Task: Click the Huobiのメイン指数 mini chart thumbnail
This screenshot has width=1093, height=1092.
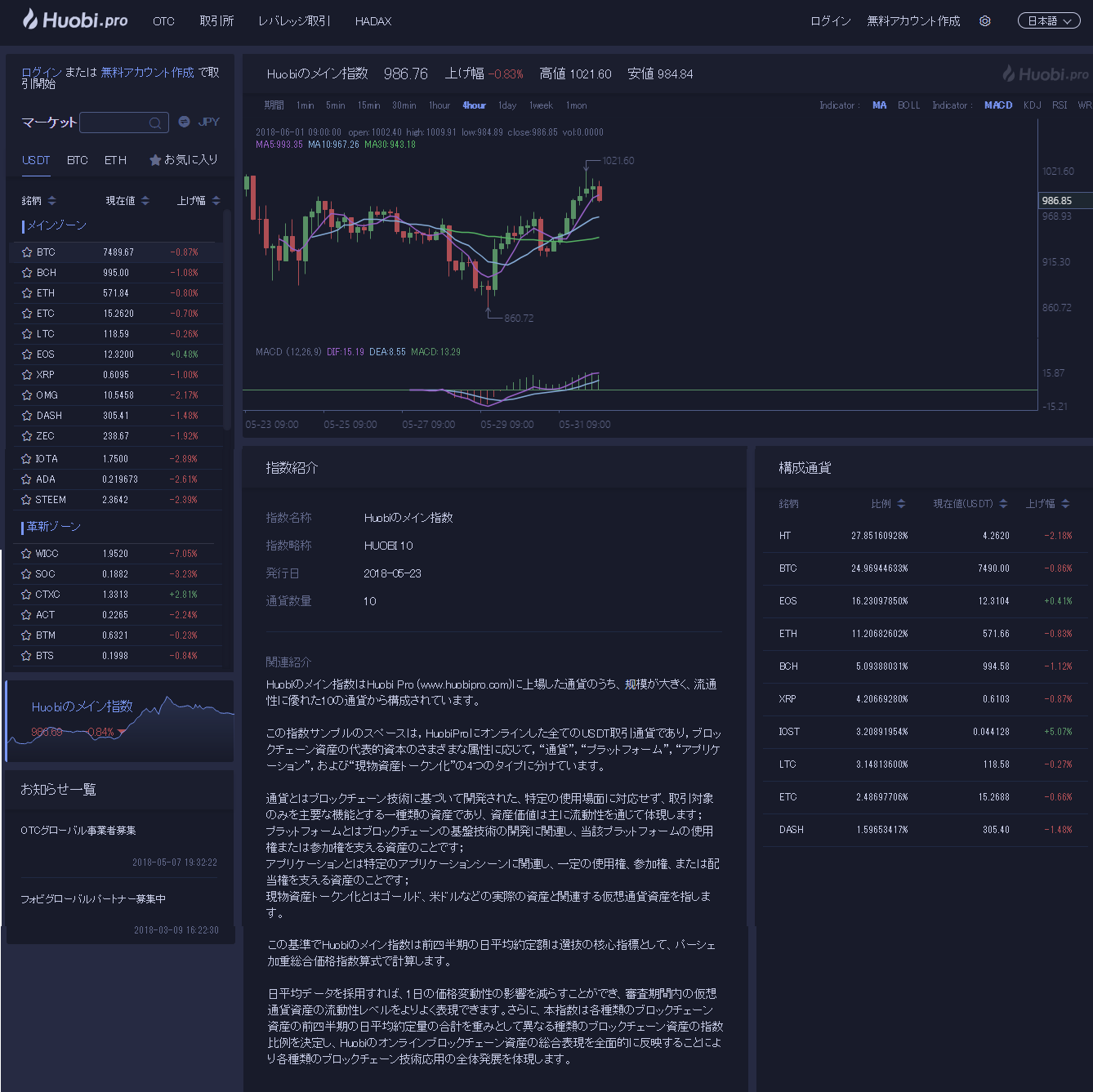Action: coord(120,720)
